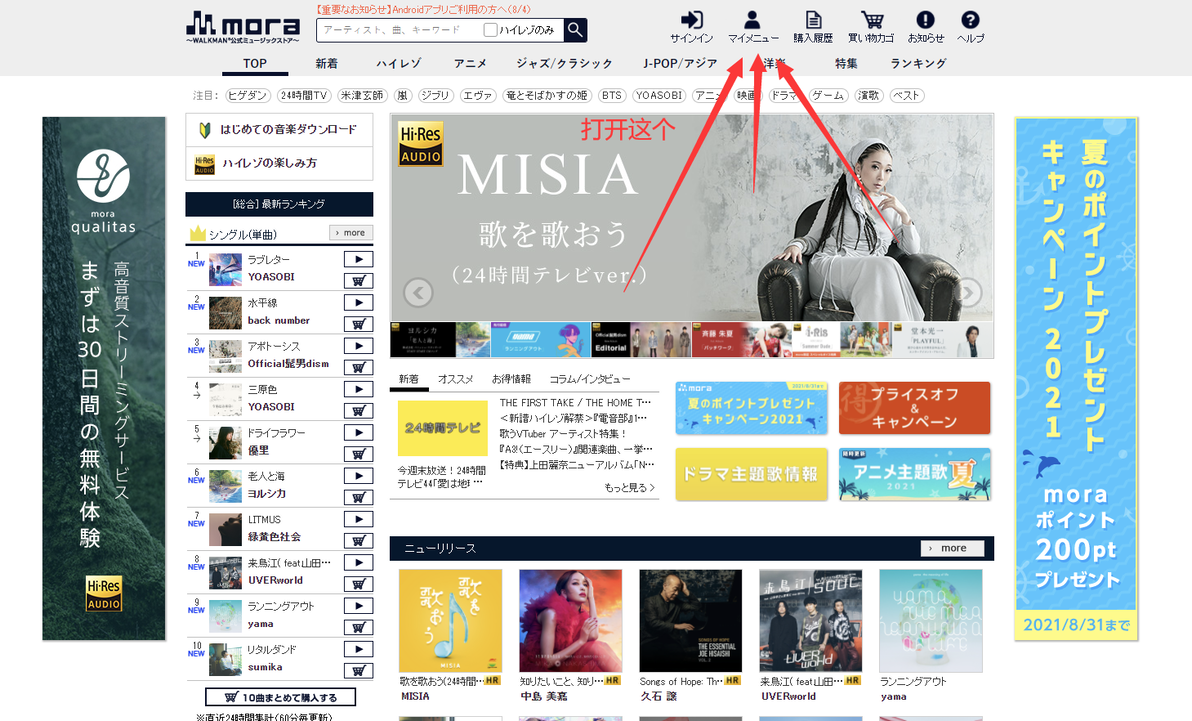Open 購入履歴 purchase history icon
The width and height of the screenshot is (1192, 721).
tap(813, 27)
